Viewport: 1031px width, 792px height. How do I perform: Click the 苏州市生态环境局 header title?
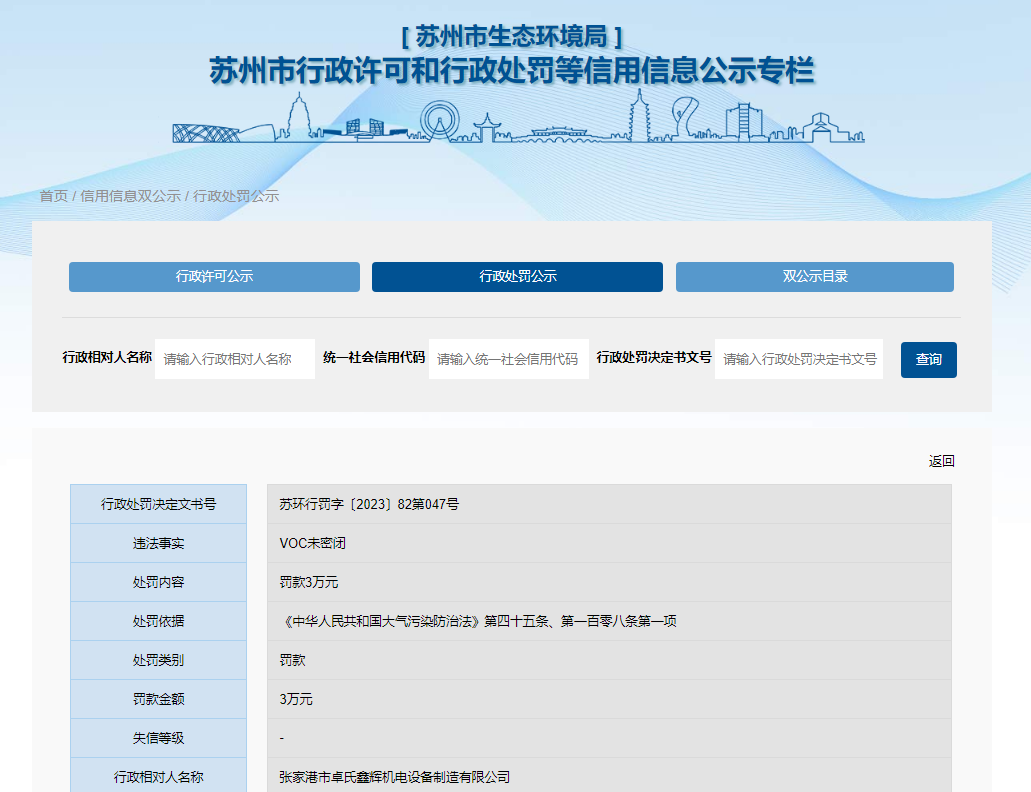point(512,37)
